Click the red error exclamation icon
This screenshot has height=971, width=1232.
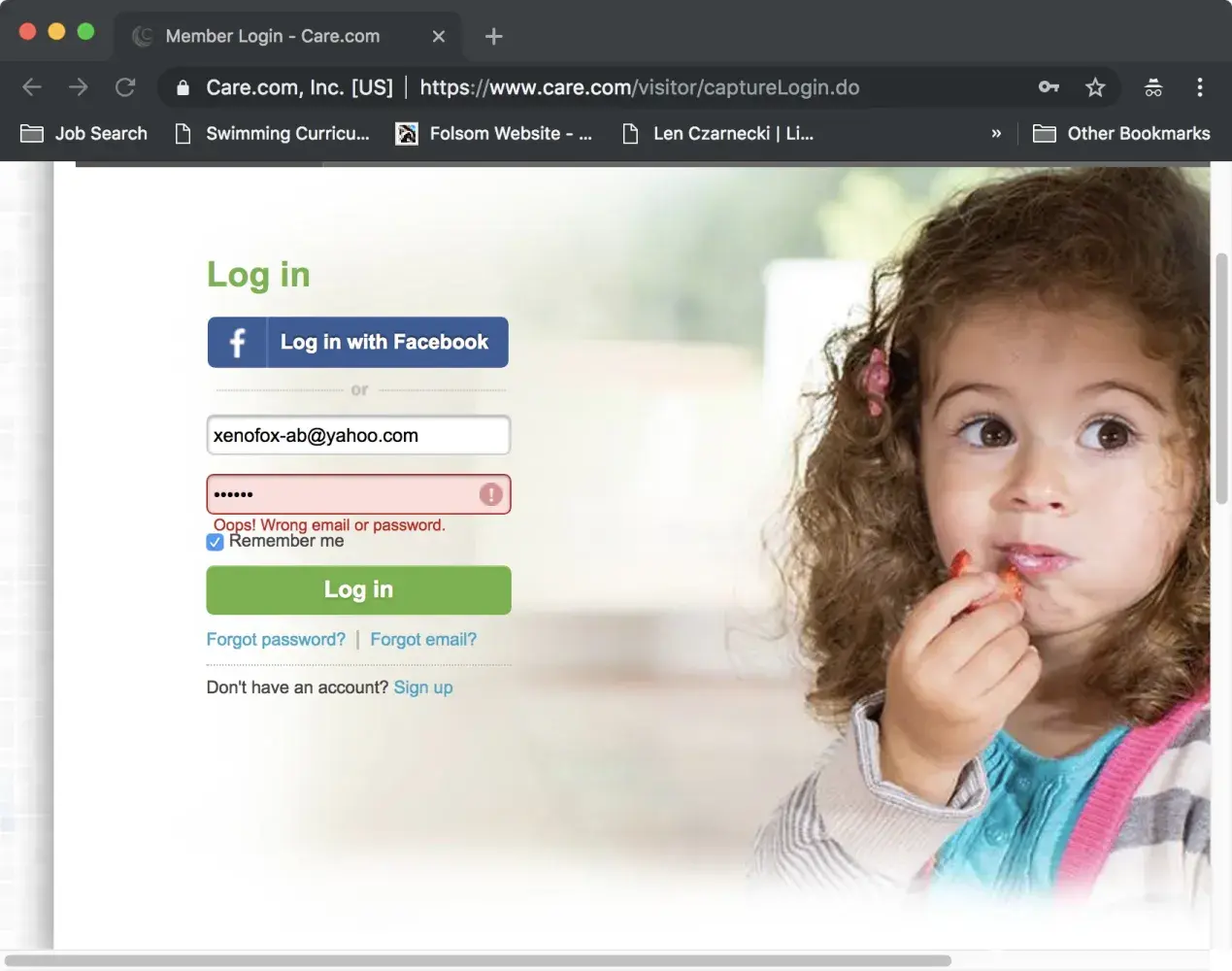tap(491, 494)
